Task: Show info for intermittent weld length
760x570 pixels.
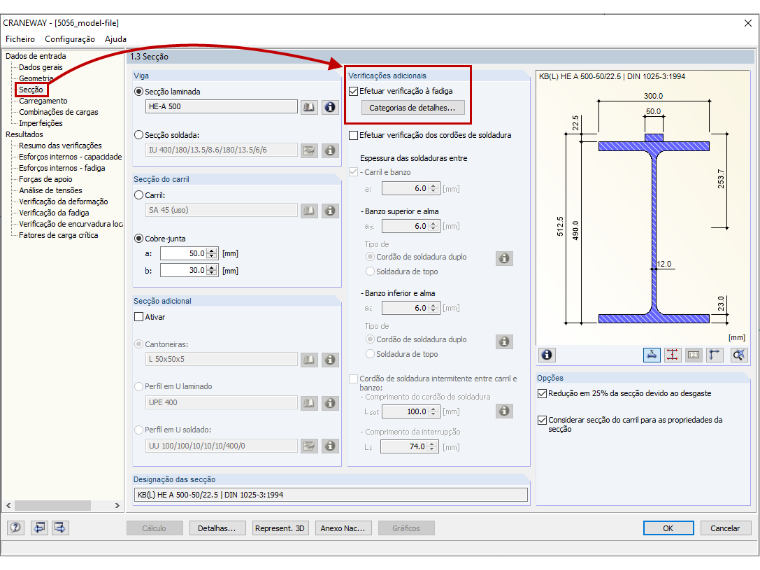Action: (x=504, y=411)
